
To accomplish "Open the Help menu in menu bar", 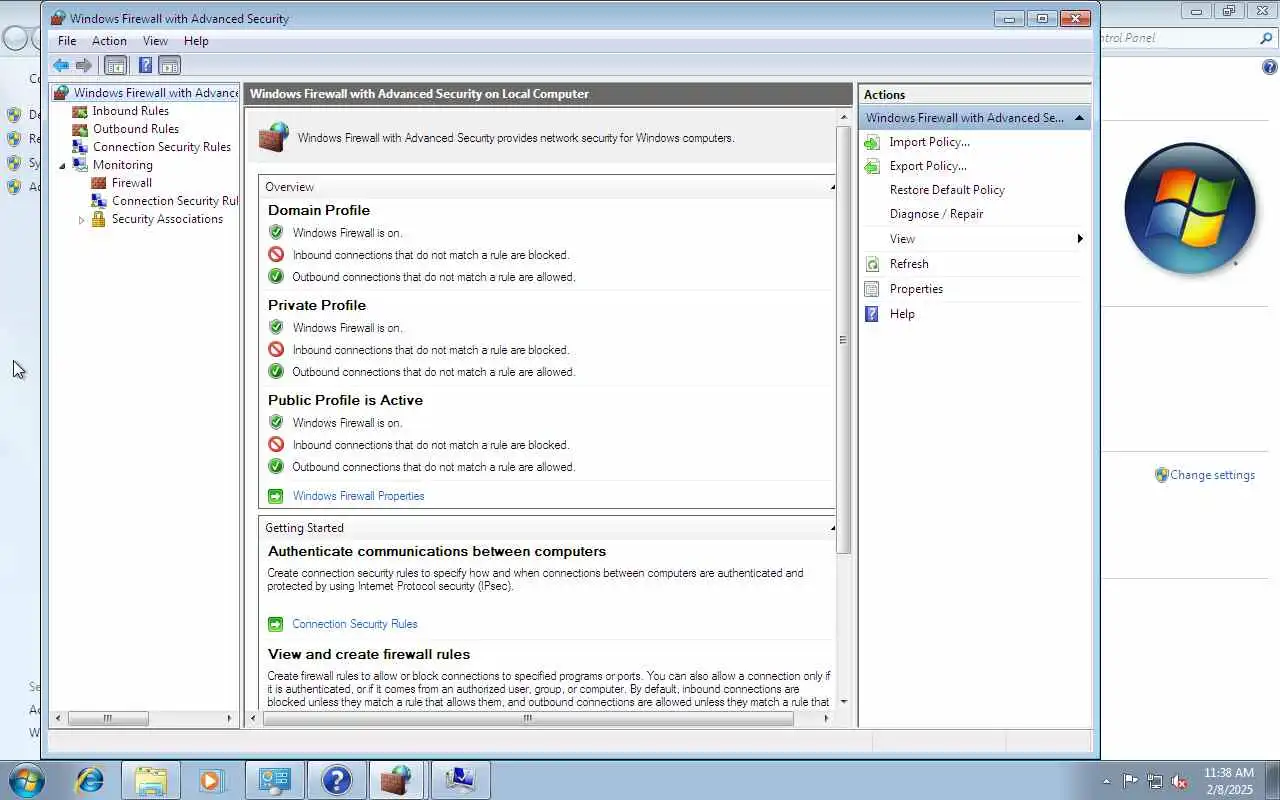I will (x=196, y=41).
